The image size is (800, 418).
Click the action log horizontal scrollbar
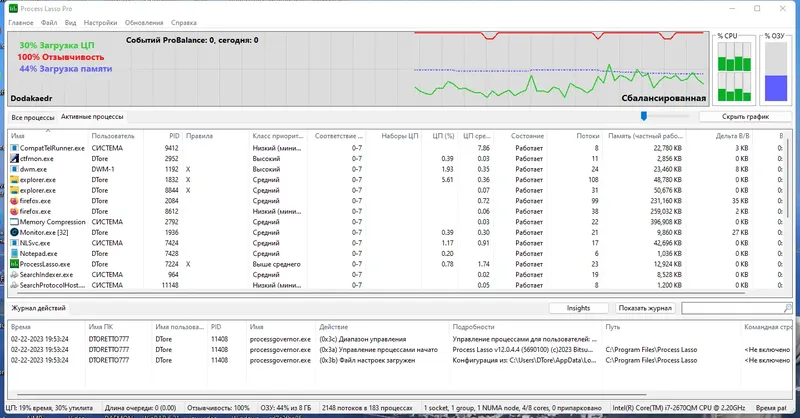pos(332,395)
